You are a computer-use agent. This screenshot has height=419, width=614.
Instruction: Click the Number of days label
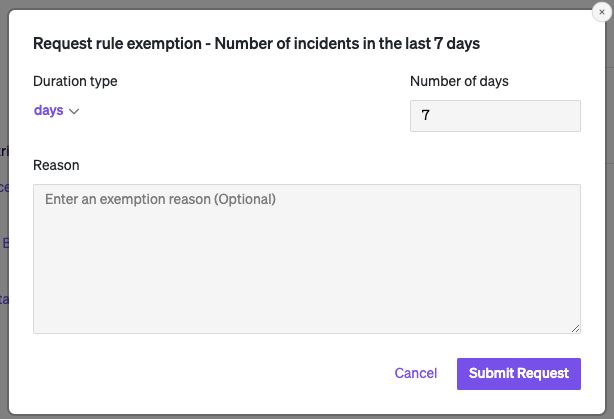click(x=459, y=81)
